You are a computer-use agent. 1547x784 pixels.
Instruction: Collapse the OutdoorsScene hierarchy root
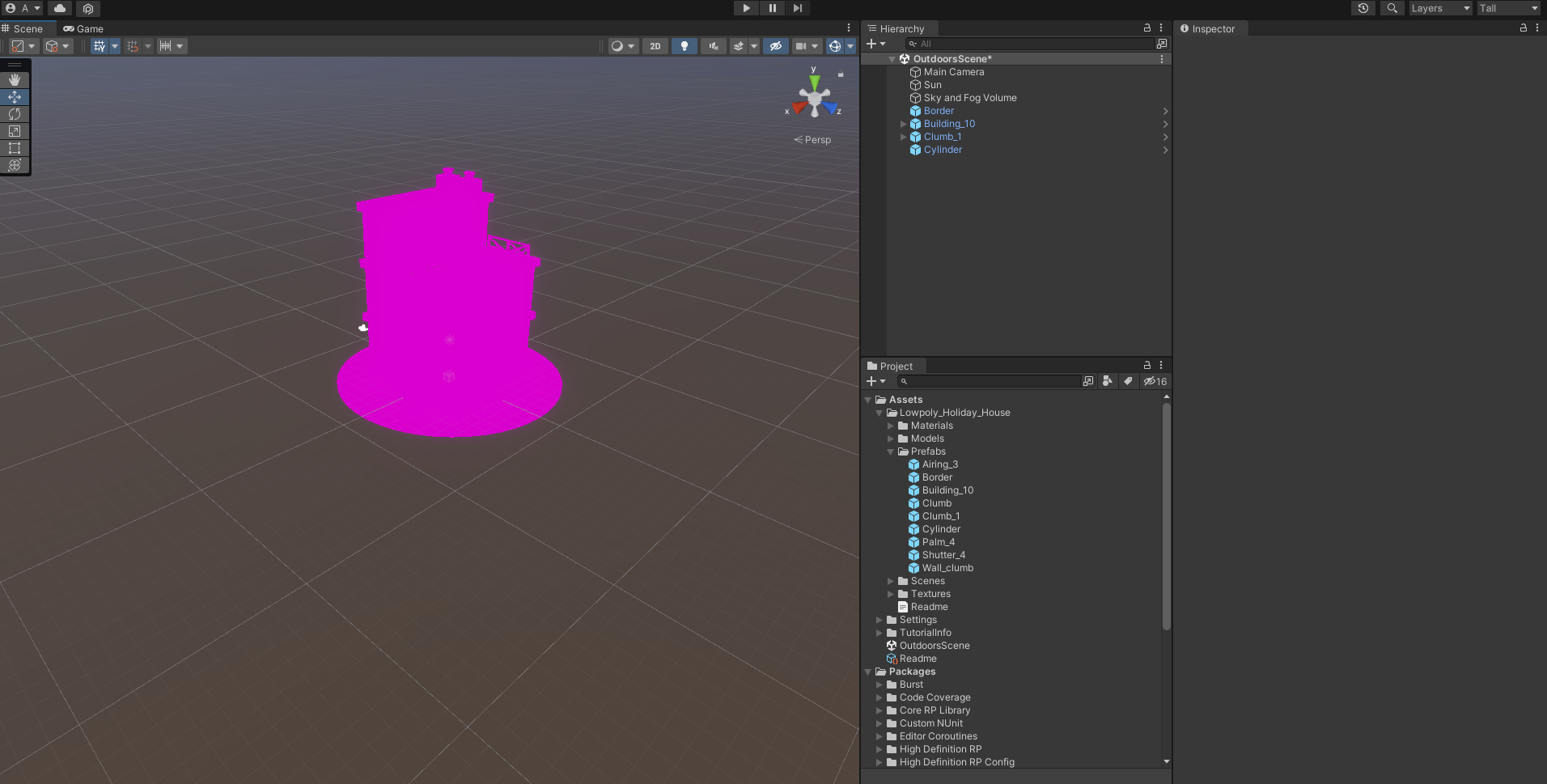coord(892,59)
